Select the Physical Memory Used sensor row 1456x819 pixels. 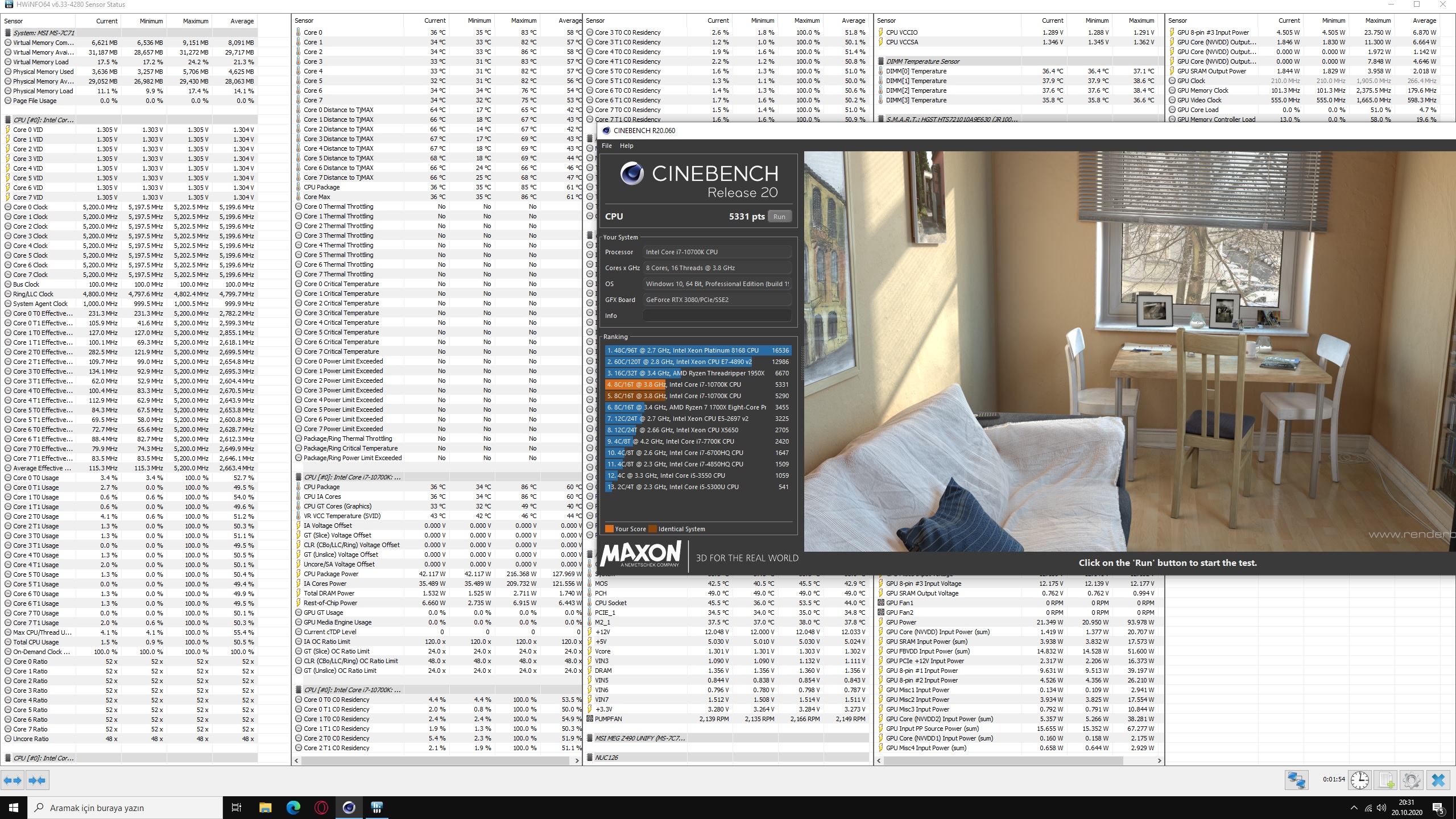[130, 72]
